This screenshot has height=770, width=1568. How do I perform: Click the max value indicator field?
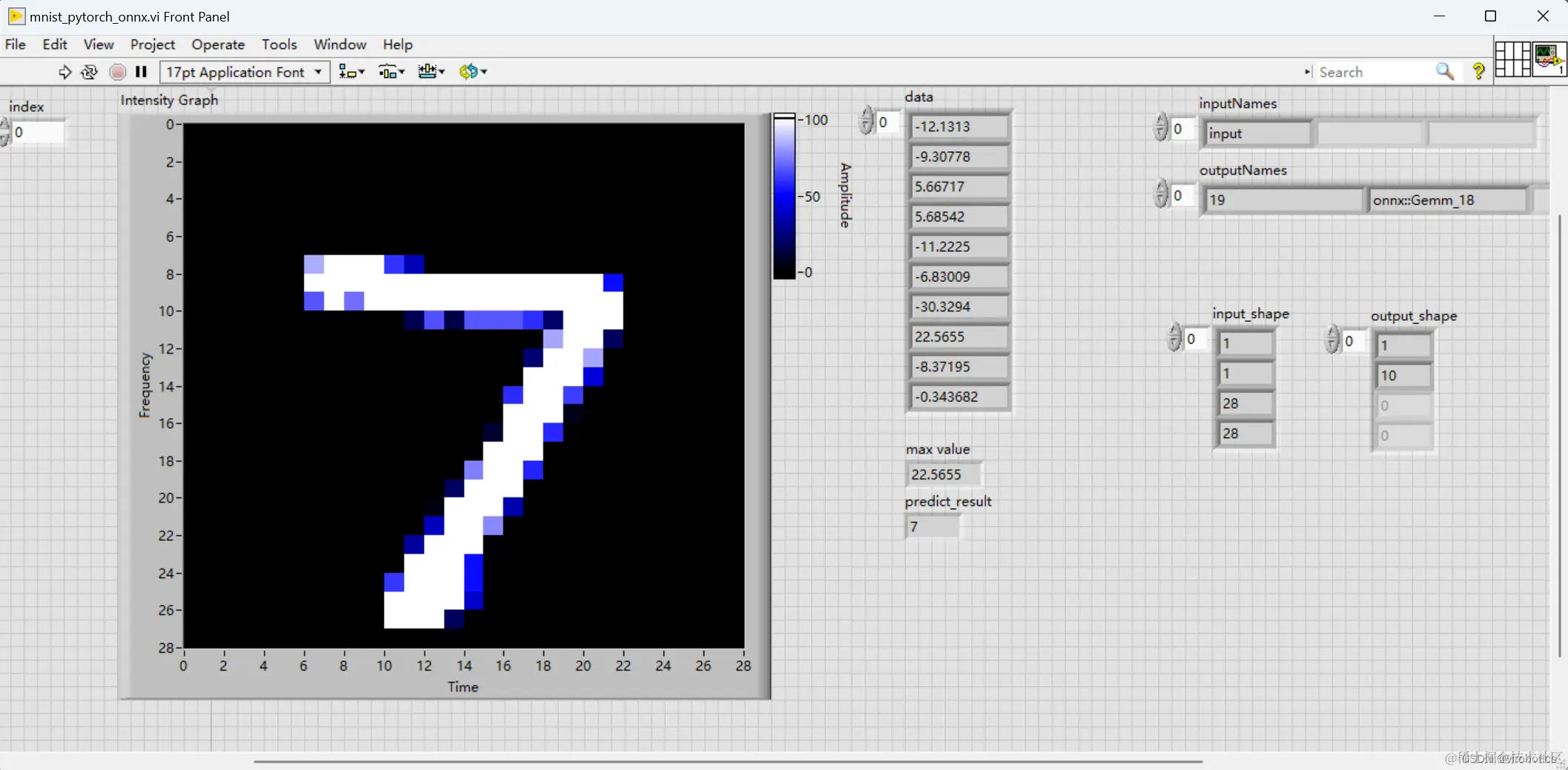943,474
